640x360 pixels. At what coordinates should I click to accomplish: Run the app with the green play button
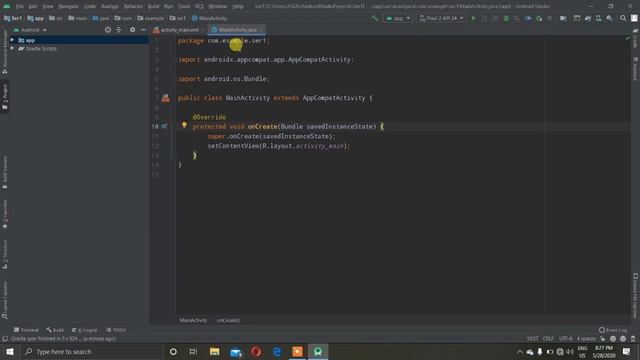click(473, 18)
